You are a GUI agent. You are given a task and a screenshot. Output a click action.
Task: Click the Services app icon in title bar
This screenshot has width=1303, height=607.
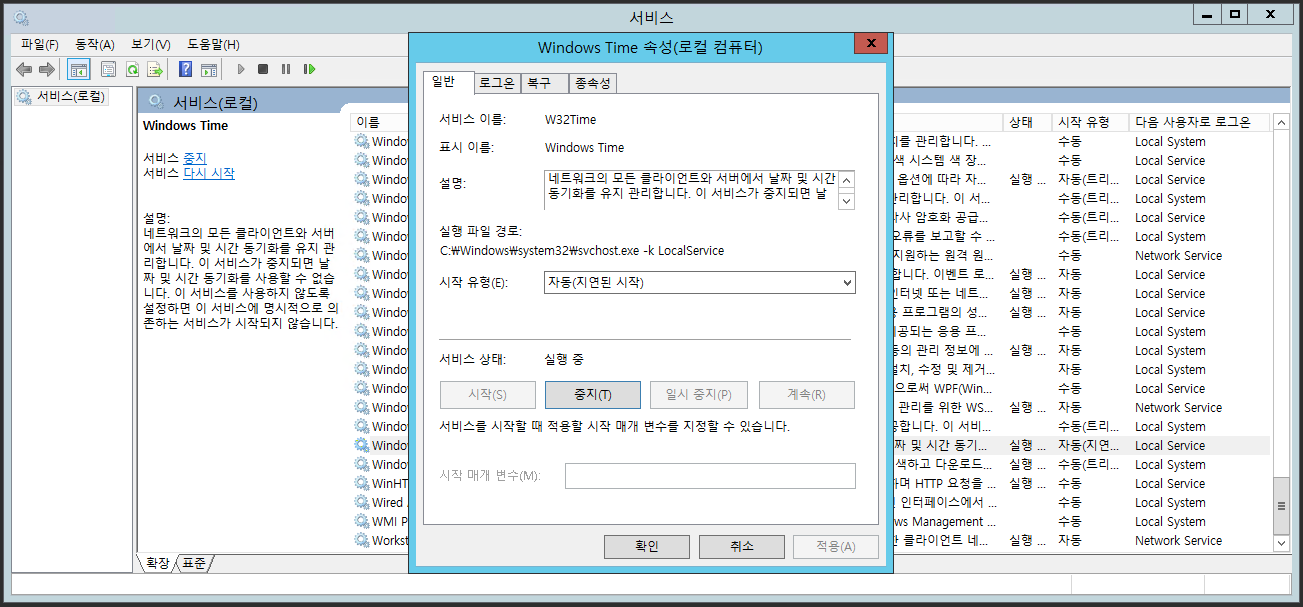[x=21, y=17]
